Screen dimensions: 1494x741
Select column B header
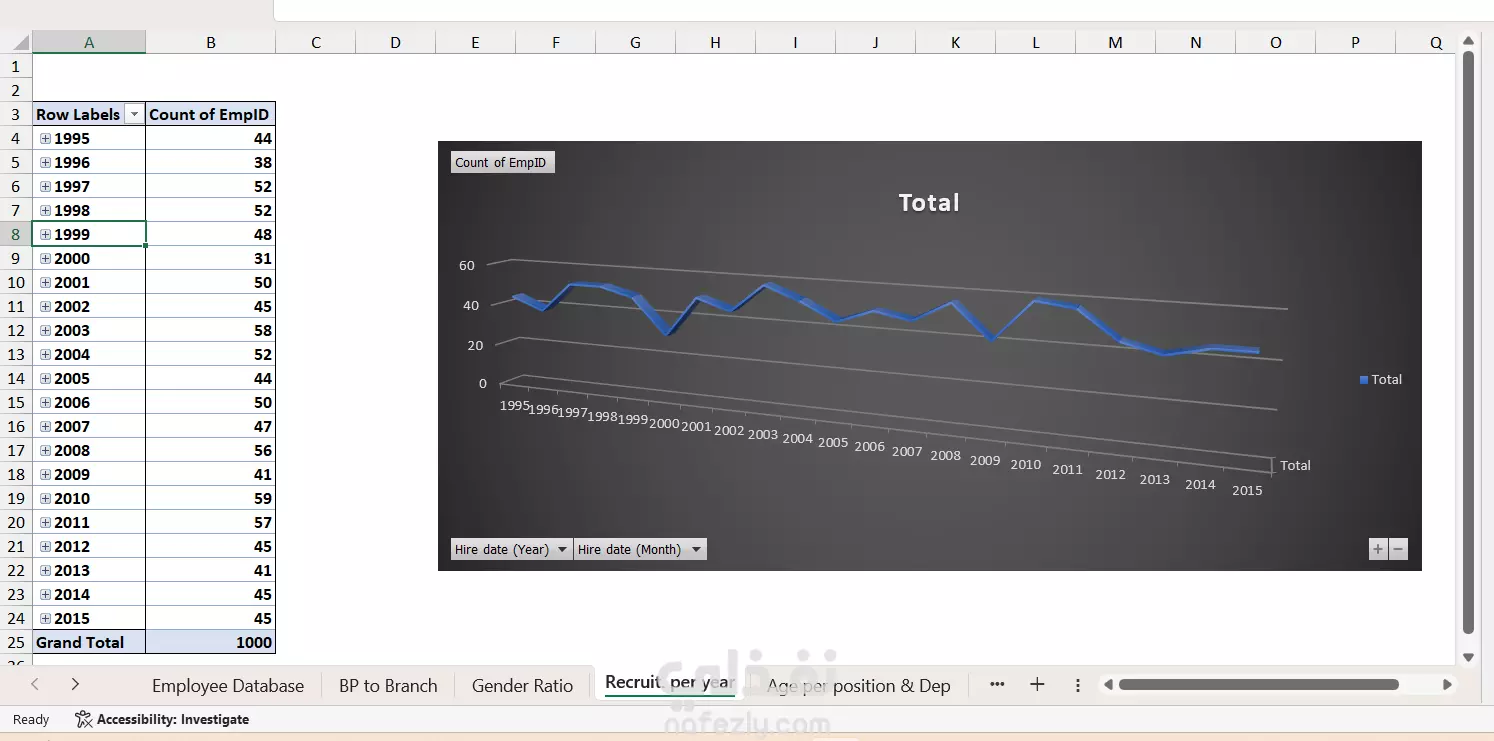pyautogui.click(x=210, y=42)
